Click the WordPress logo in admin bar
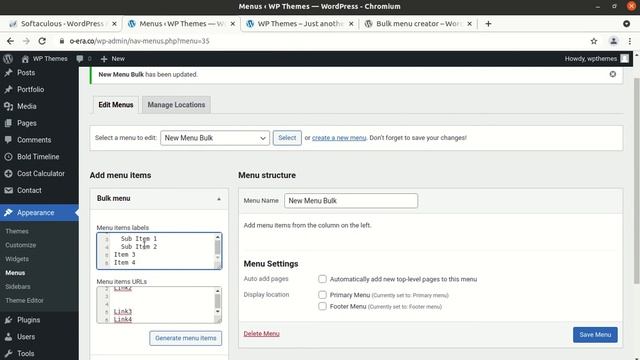 coord(8,59)
